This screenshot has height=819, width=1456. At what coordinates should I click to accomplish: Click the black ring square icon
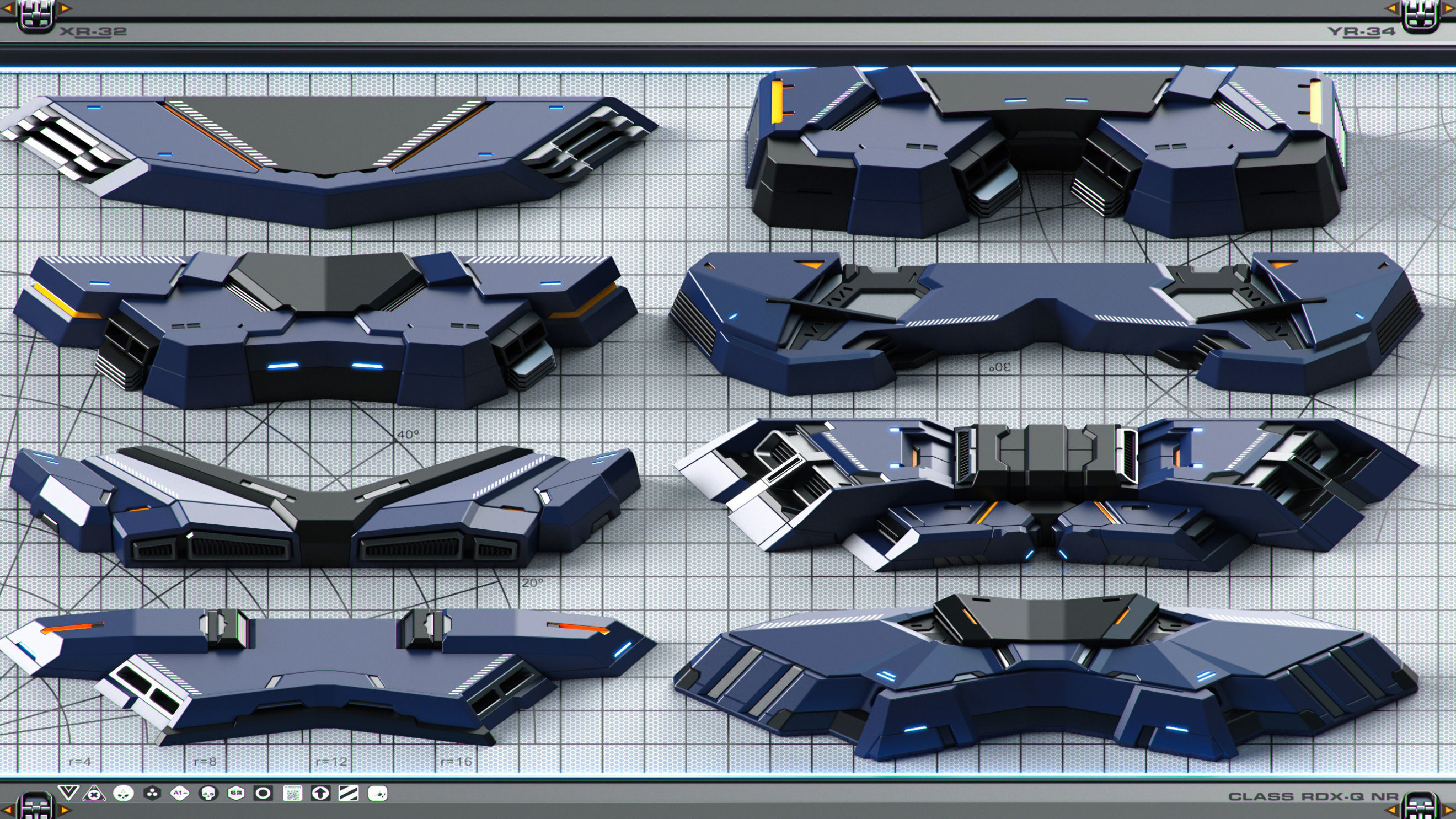(263, 794)
